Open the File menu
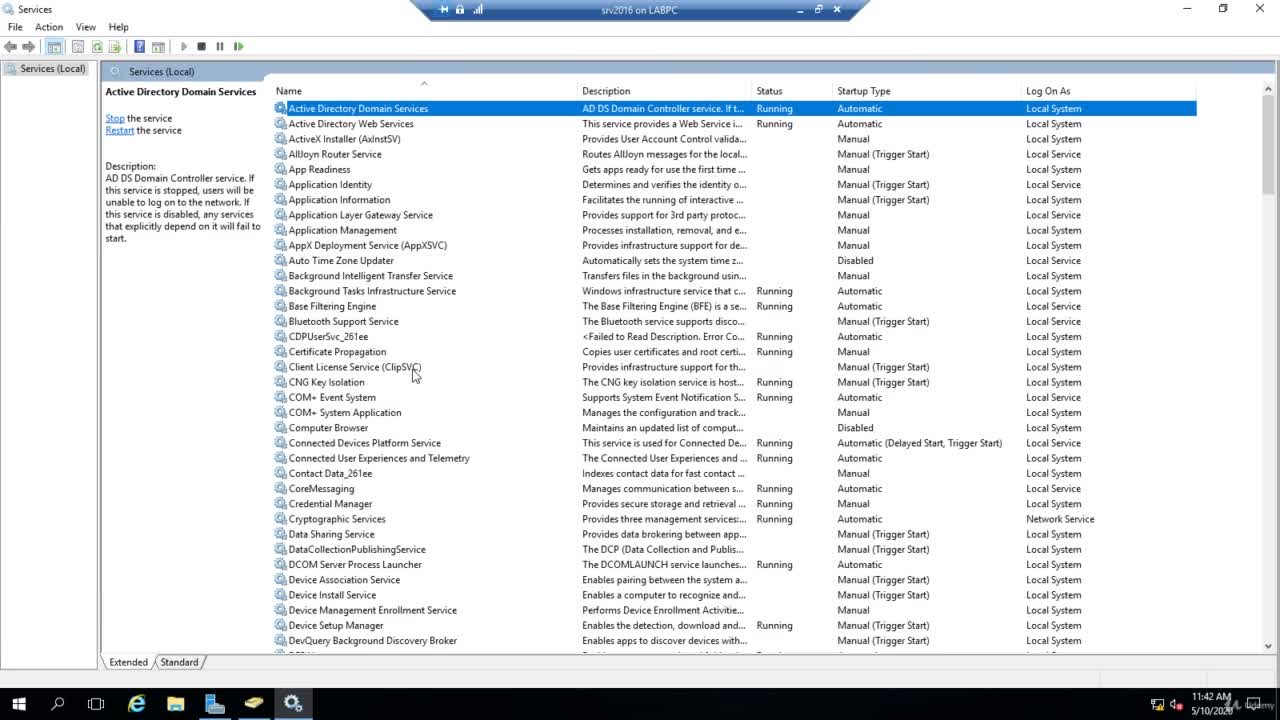 (15, 27)
